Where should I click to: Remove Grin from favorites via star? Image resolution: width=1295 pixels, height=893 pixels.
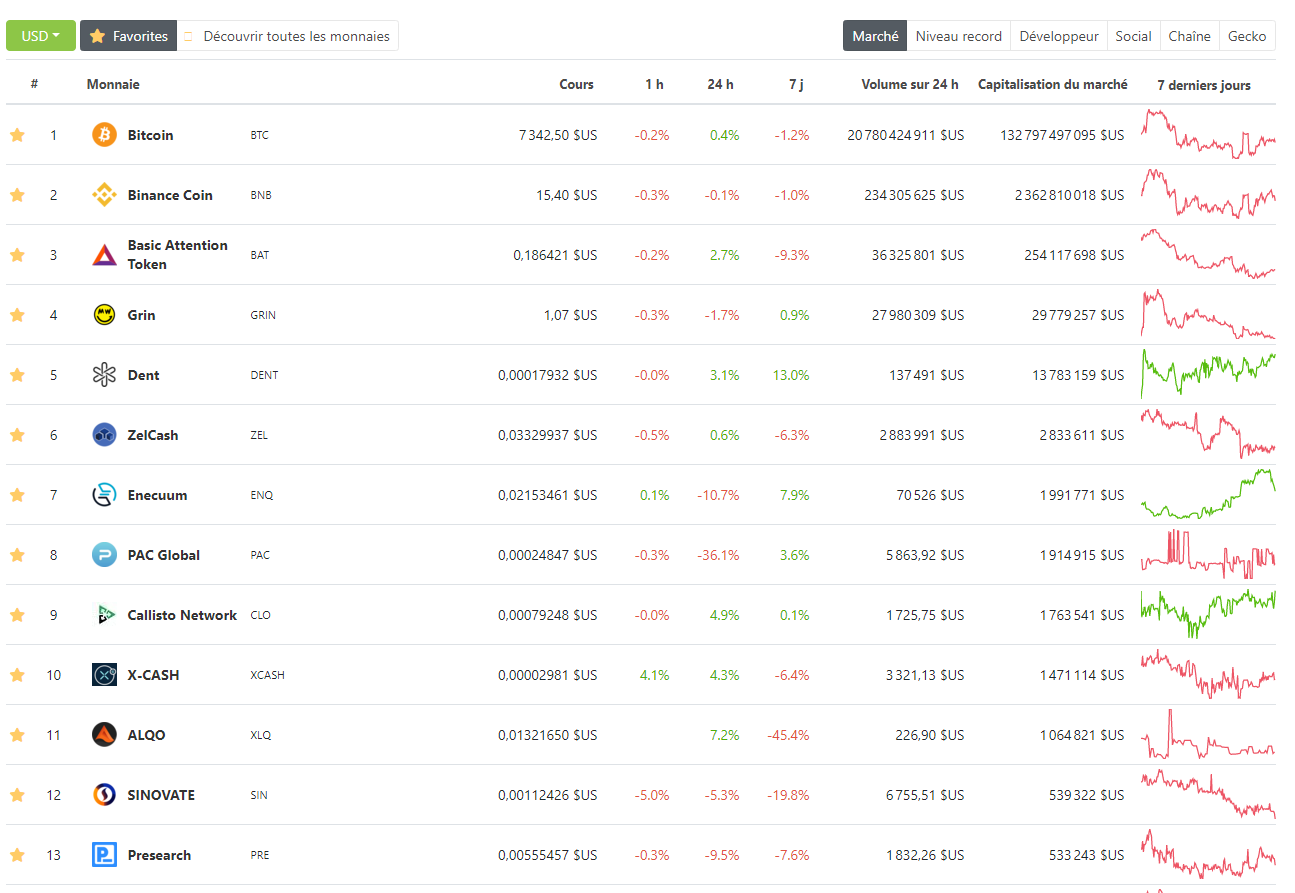pos(17,315)
